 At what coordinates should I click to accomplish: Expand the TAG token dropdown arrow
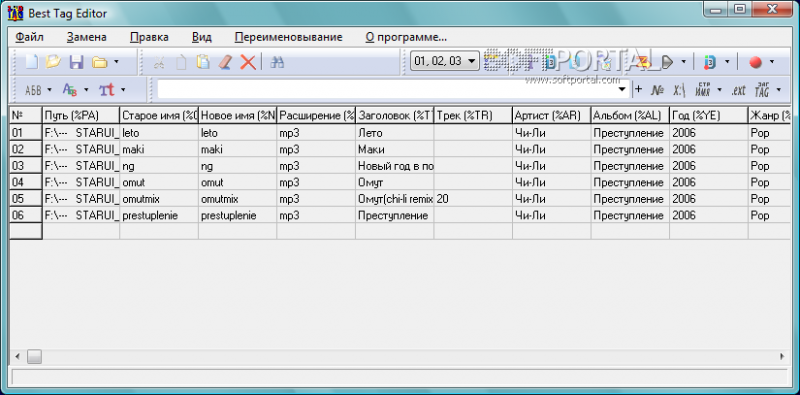779,90
